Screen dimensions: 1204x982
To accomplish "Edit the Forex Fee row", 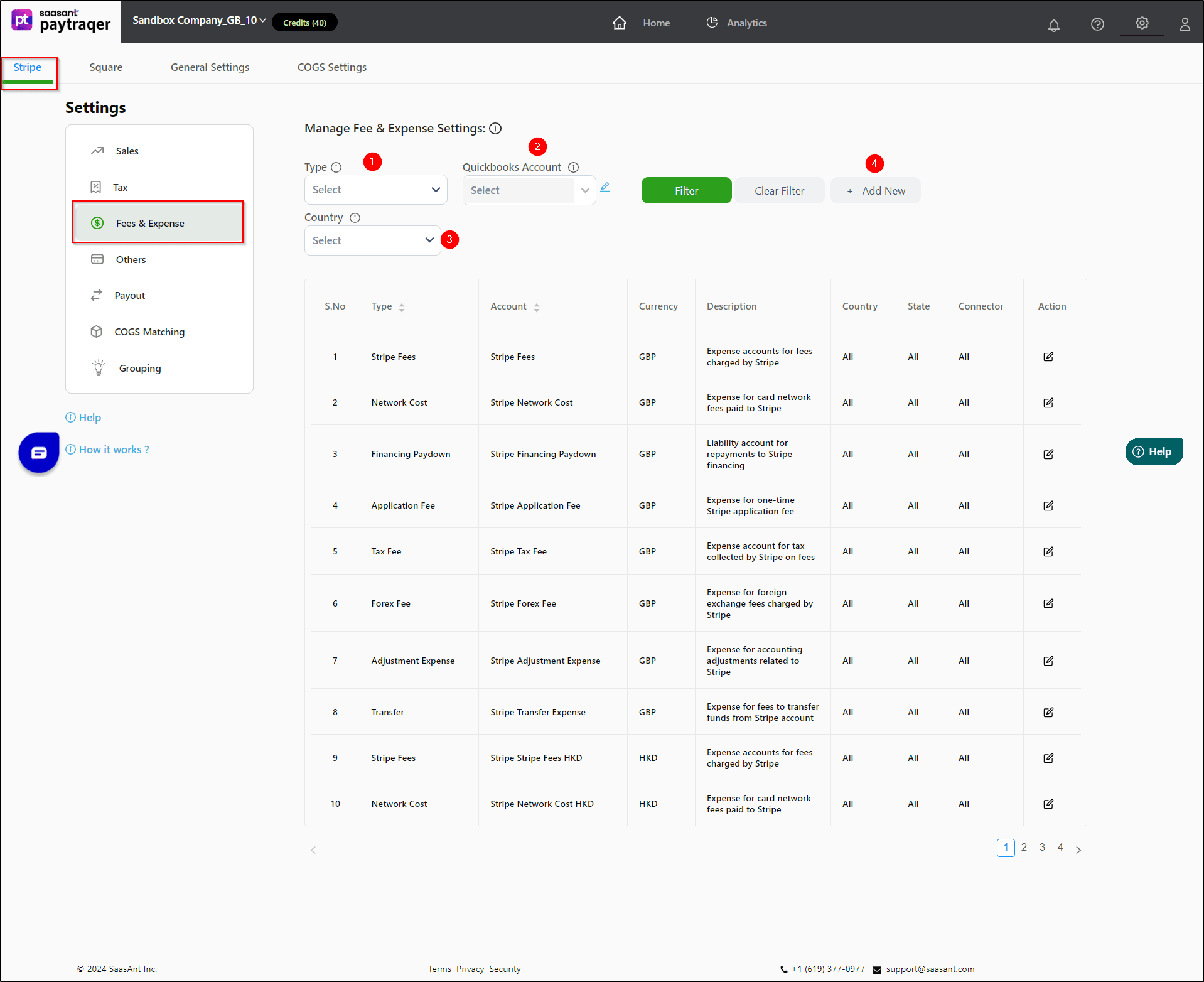I will coord(1048,603).
